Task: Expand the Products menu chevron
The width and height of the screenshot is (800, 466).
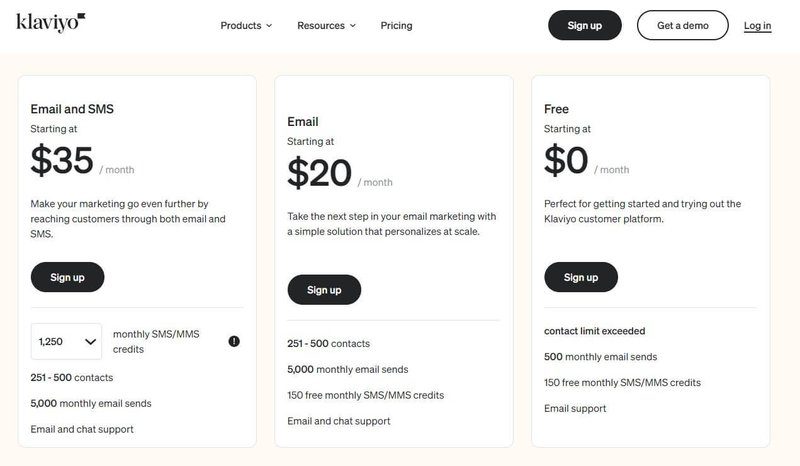Action: (x=269, y=26)
